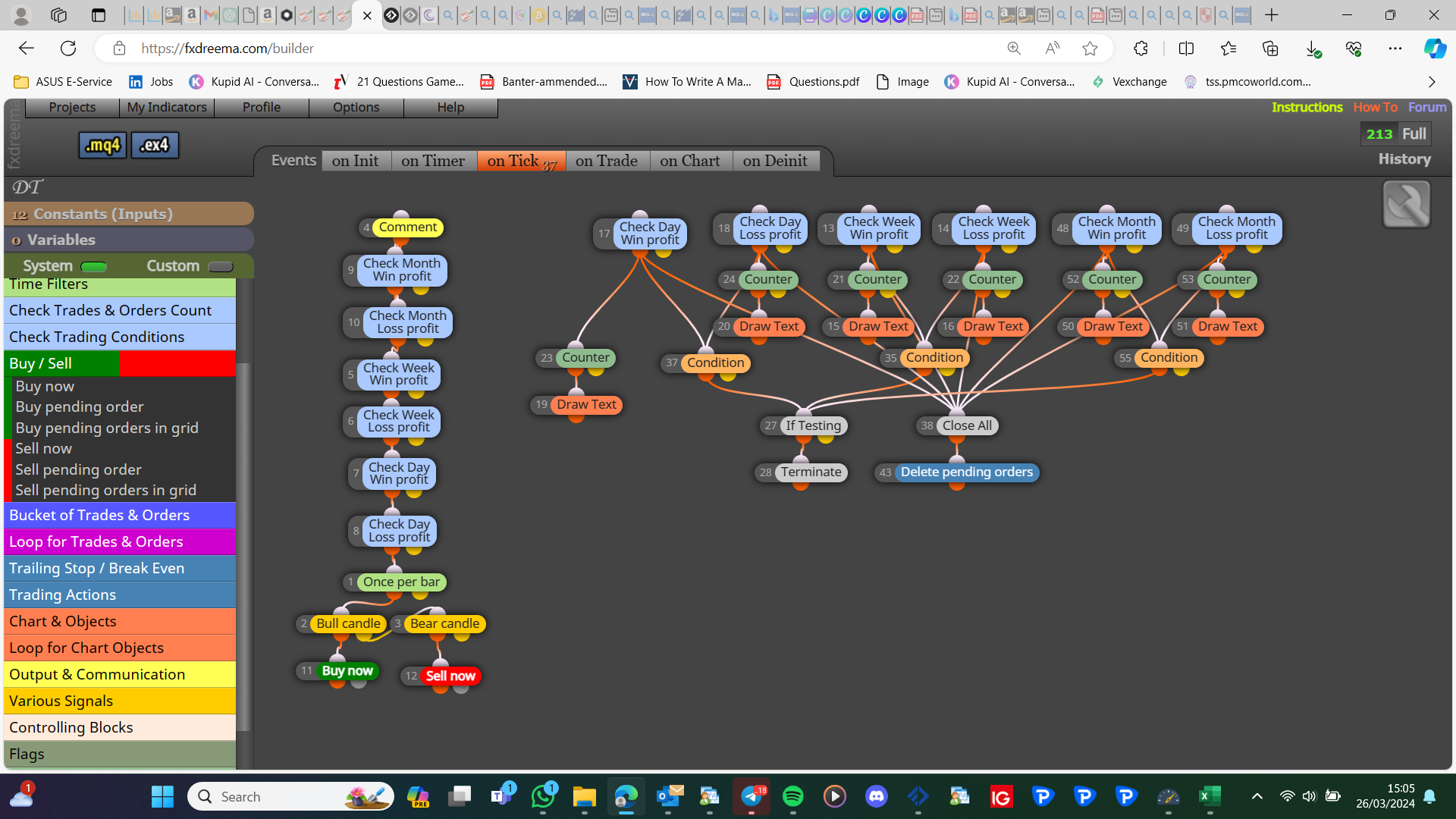Open the tools wrench icon on canvas
The width and height of the screenshot is (1456, 819).
1407,204
